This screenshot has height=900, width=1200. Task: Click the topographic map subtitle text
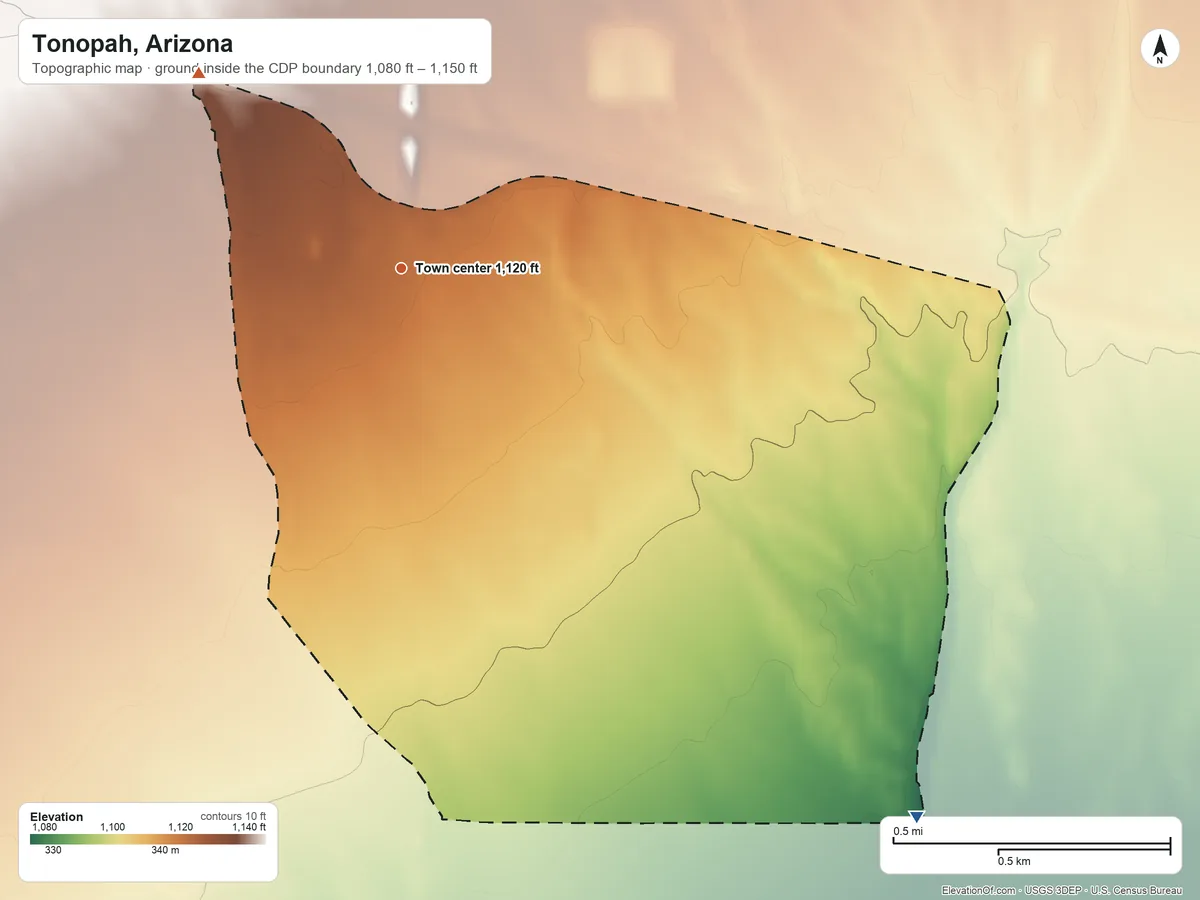255,70
